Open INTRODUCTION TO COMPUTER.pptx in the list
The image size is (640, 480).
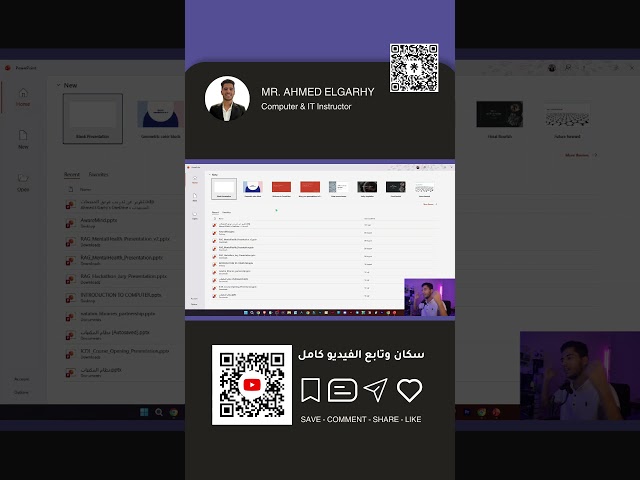[121, 295]
